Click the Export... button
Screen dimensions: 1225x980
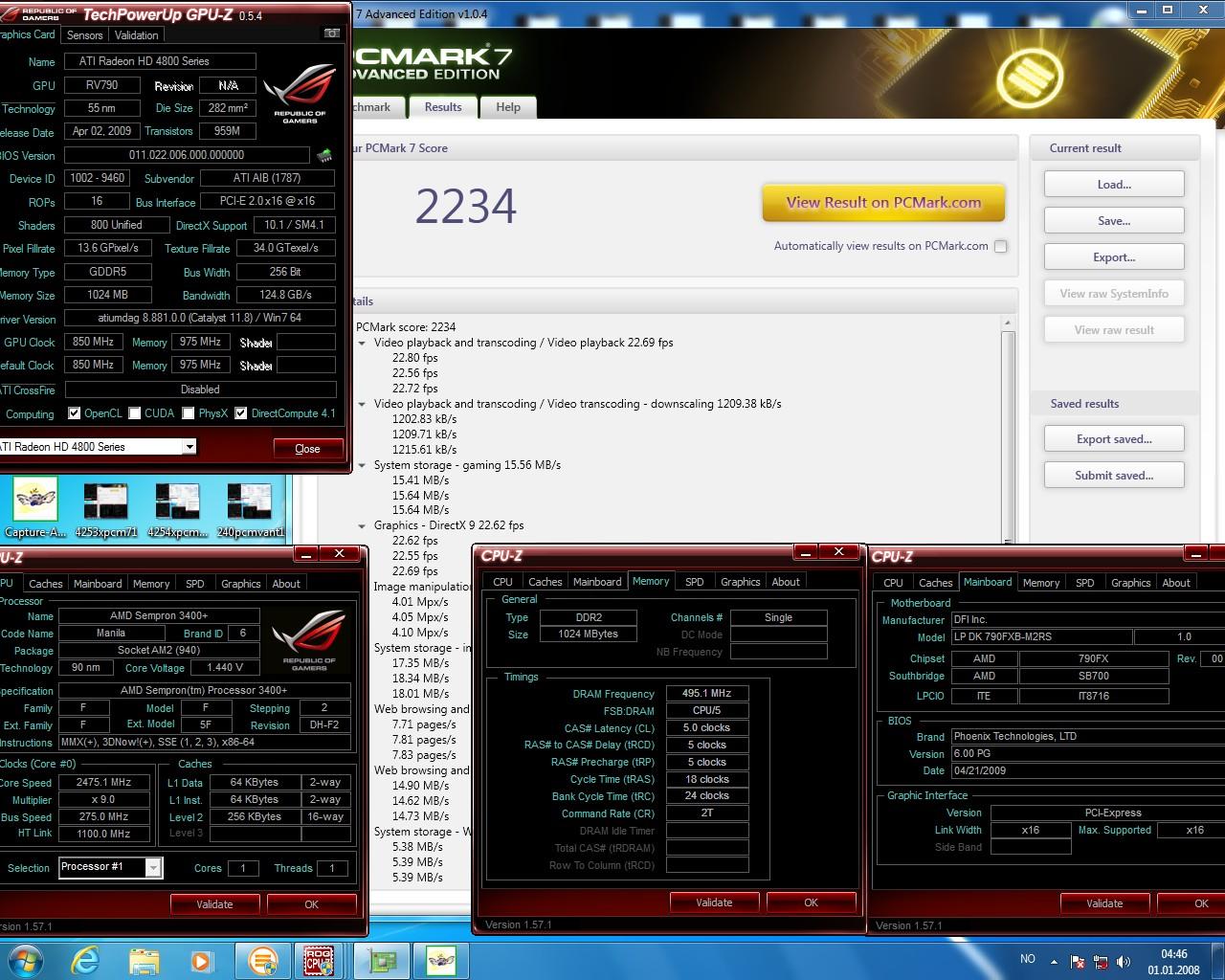1114,257
